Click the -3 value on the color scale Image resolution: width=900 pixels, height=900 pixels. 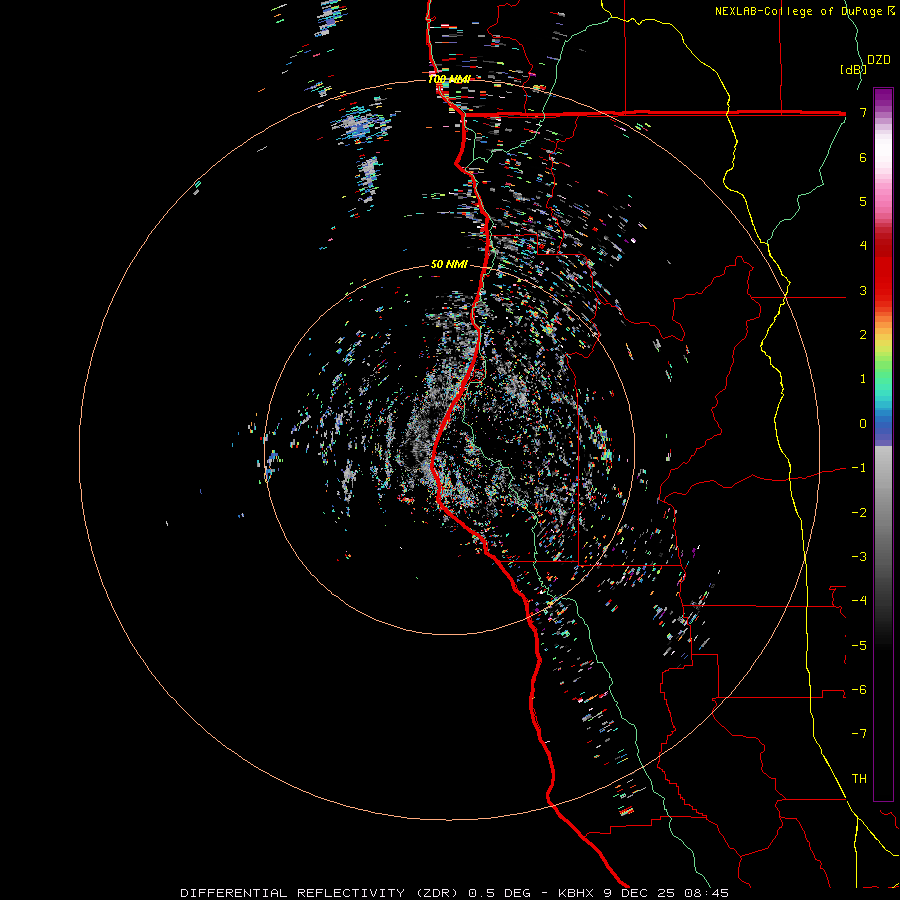(859, 557)
